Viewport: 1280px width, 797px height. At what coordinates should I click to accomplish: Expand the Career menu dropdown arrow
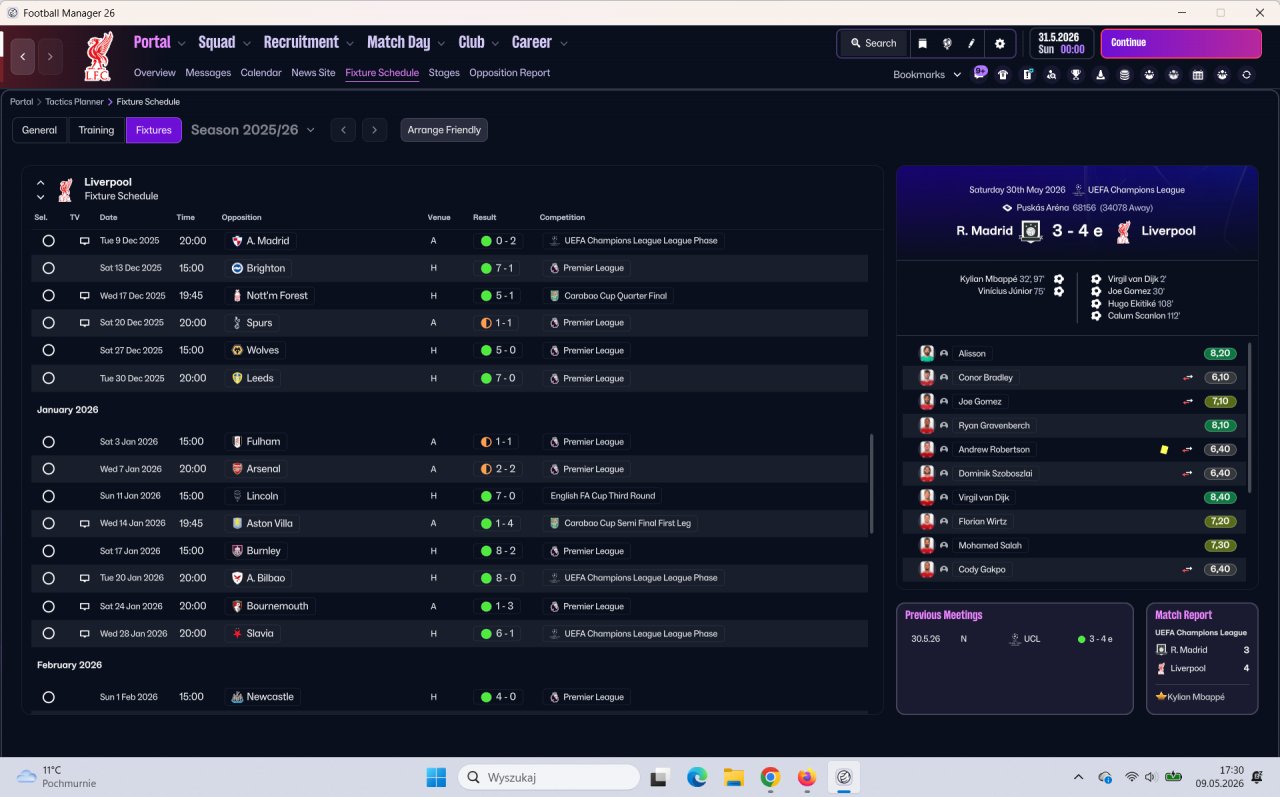coord(563,43)
